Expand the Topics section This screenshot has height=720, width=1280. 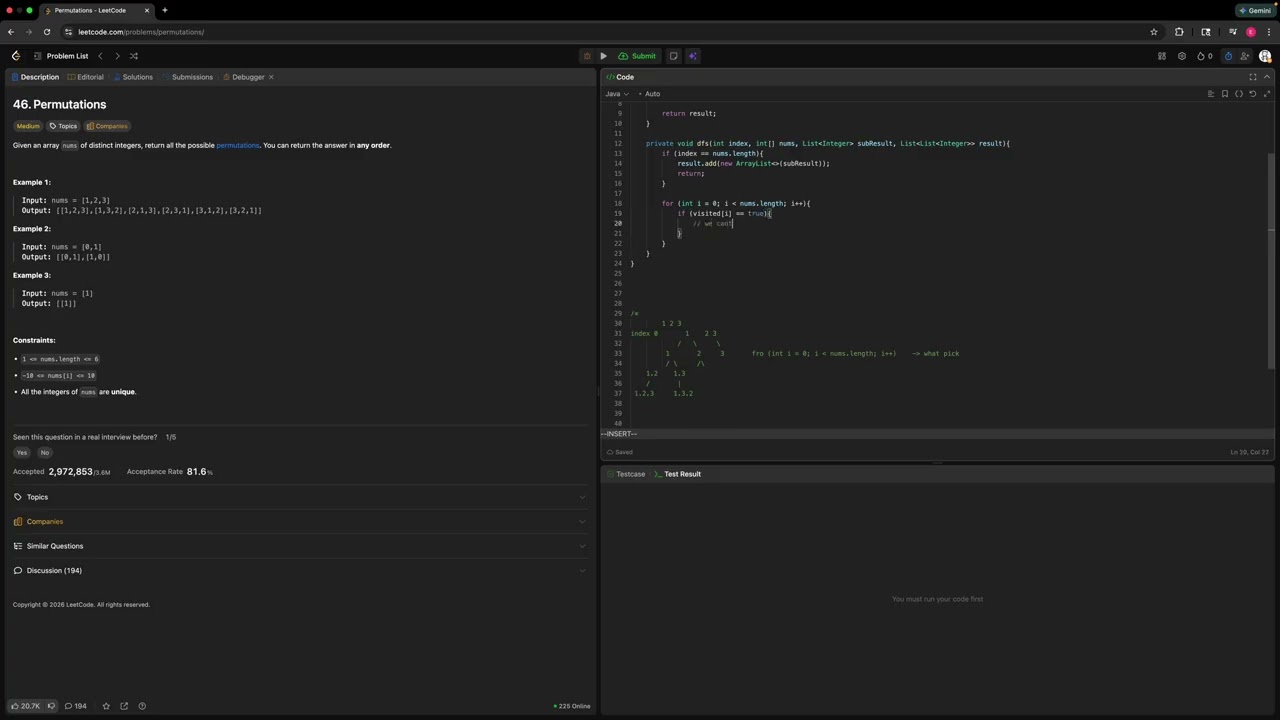click(x=300, y=497)
